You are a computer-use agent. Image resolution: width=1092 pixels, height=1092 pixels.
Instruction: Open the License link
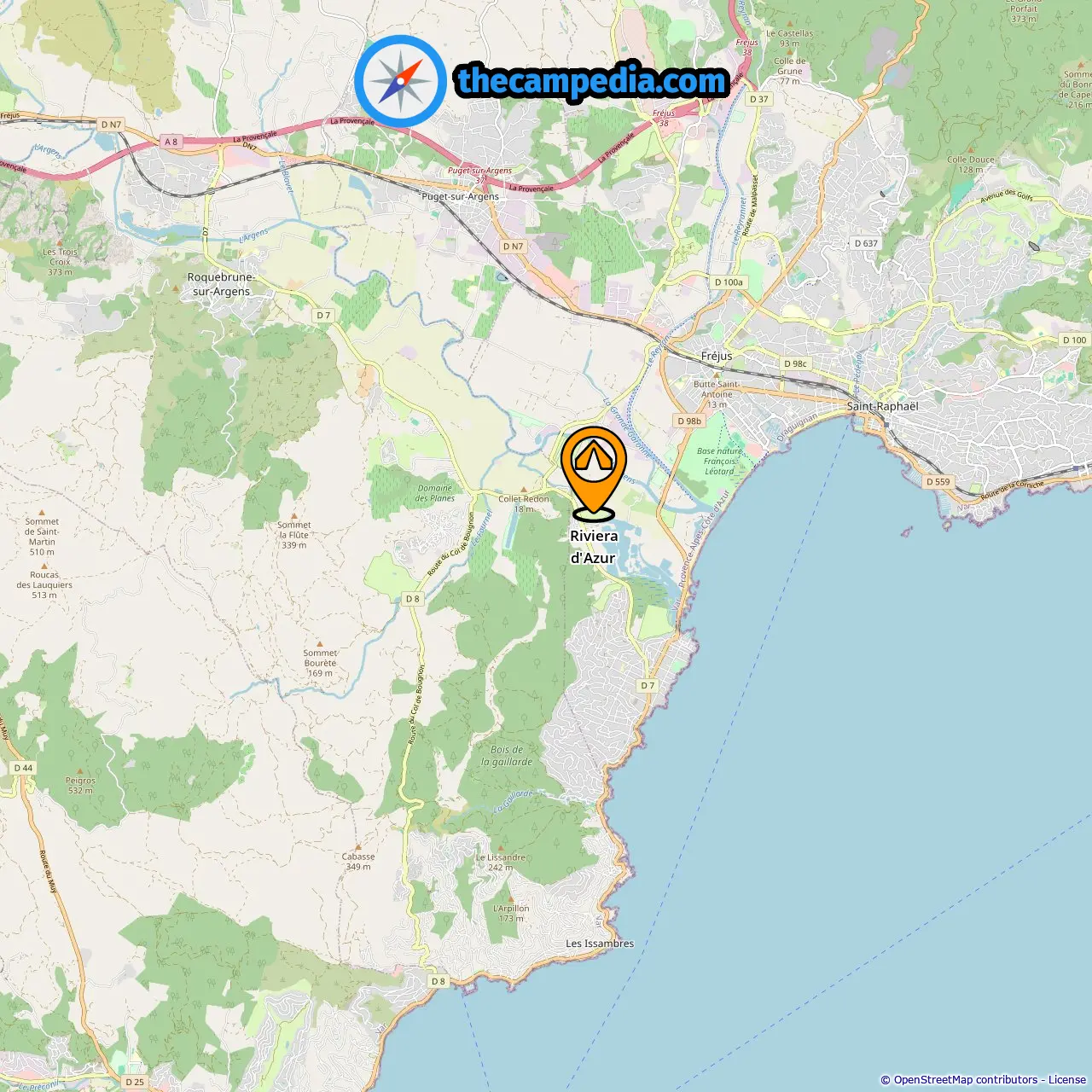(x=1067, y=1079)
